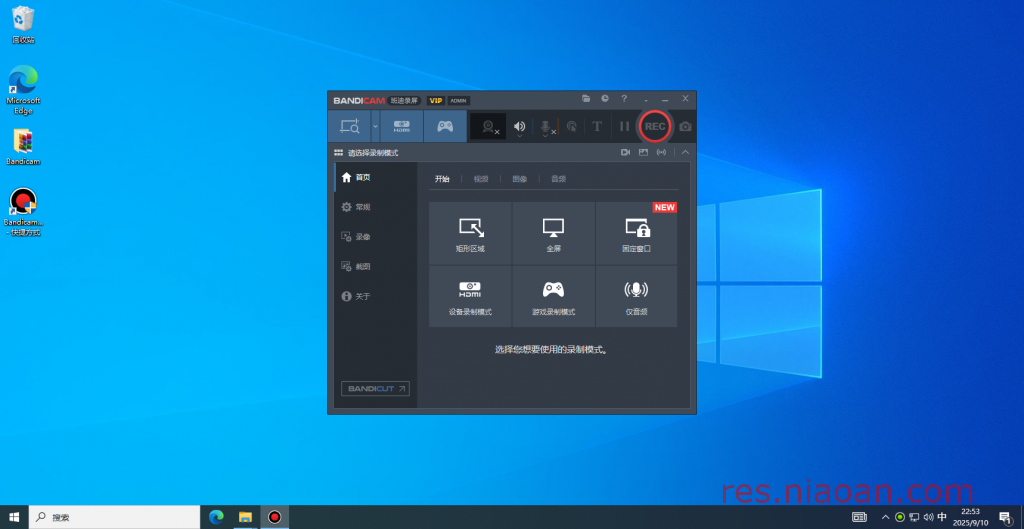
Task: Open the Microsoft Edge desktop shortcut
Action: 23,90
